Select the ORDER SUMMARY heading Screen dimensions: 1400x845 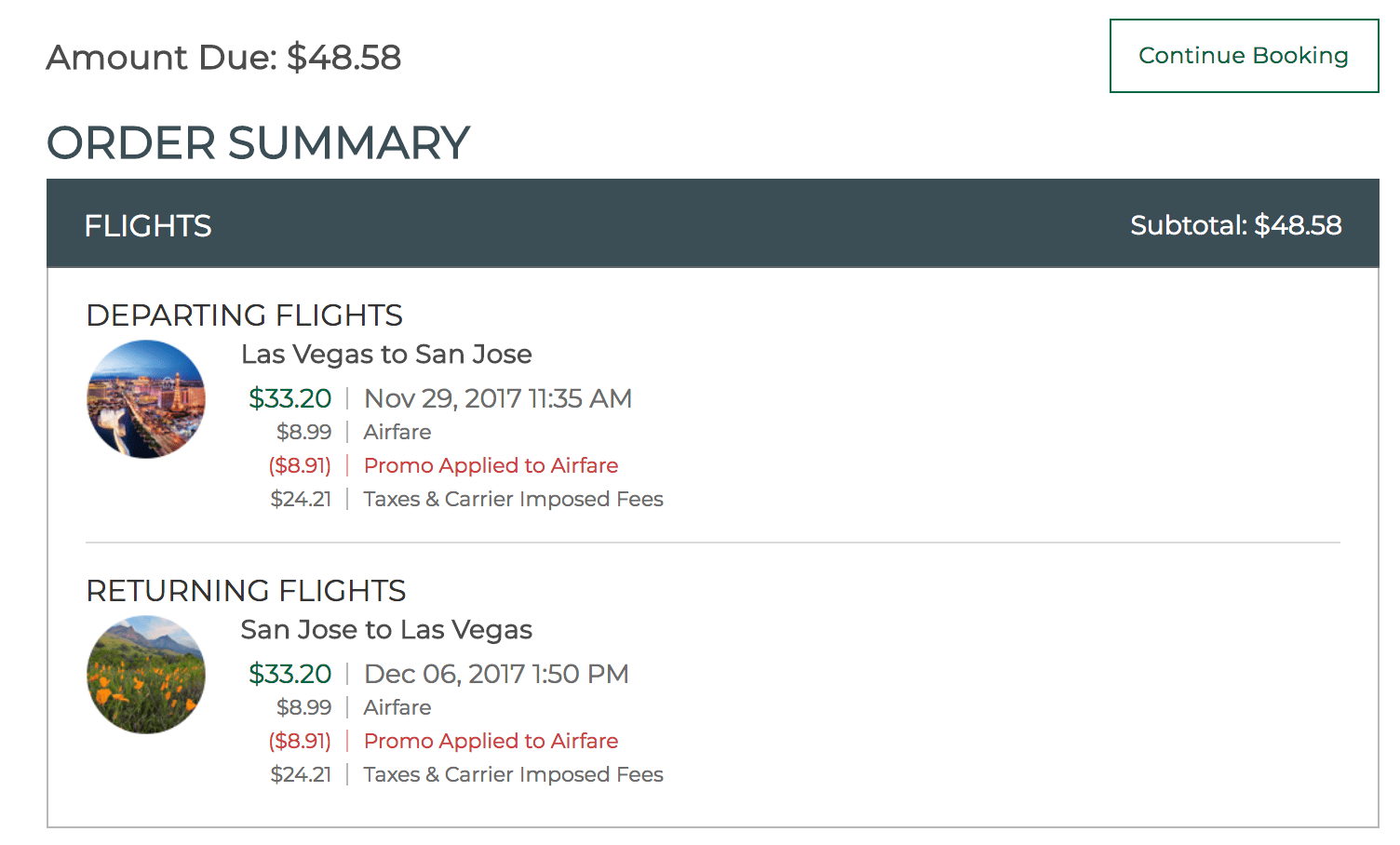click(258, 142)
